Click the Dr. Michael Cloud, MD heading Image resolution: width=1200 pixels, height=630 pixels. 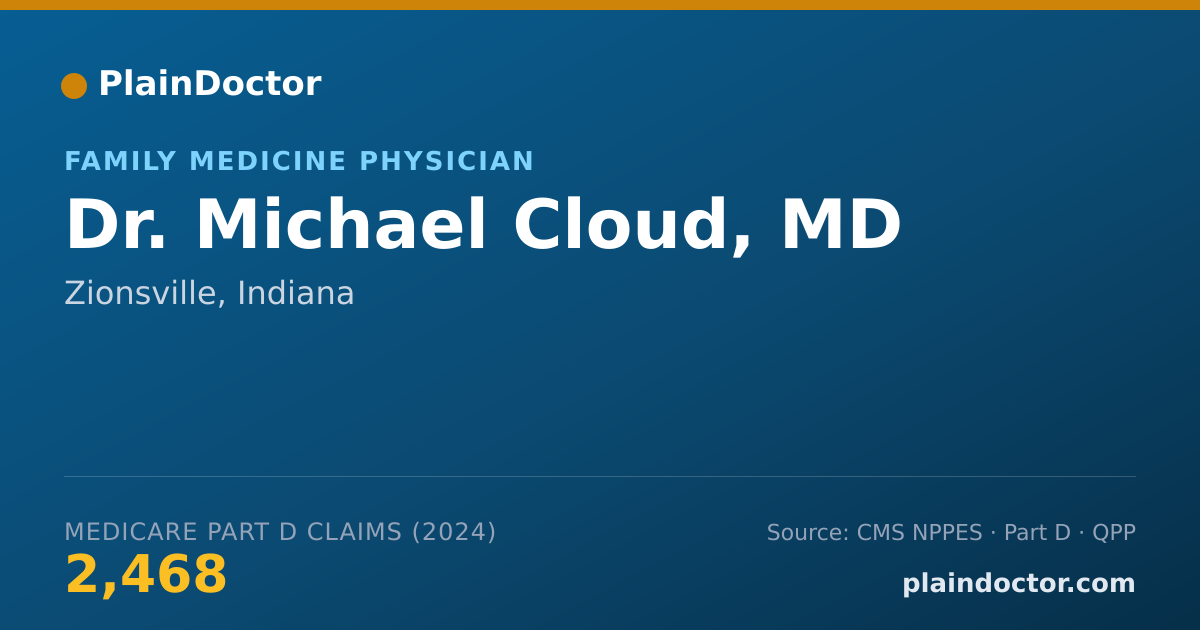tap(483, 226)
